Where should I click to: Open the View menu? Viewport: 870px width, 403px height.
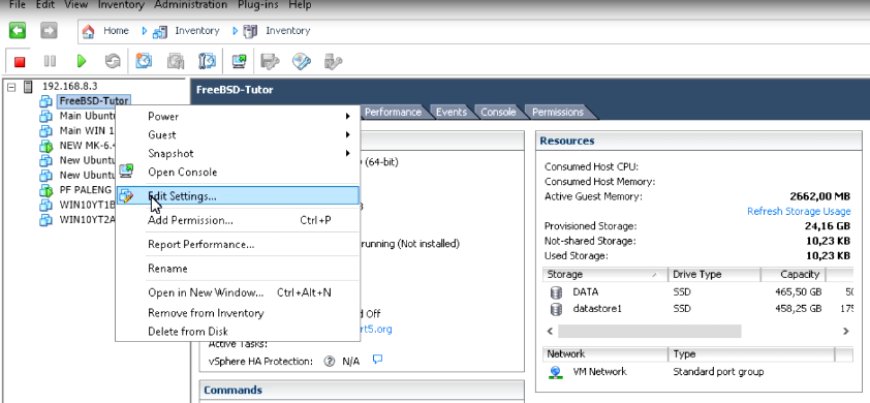[x=74, y=5]
